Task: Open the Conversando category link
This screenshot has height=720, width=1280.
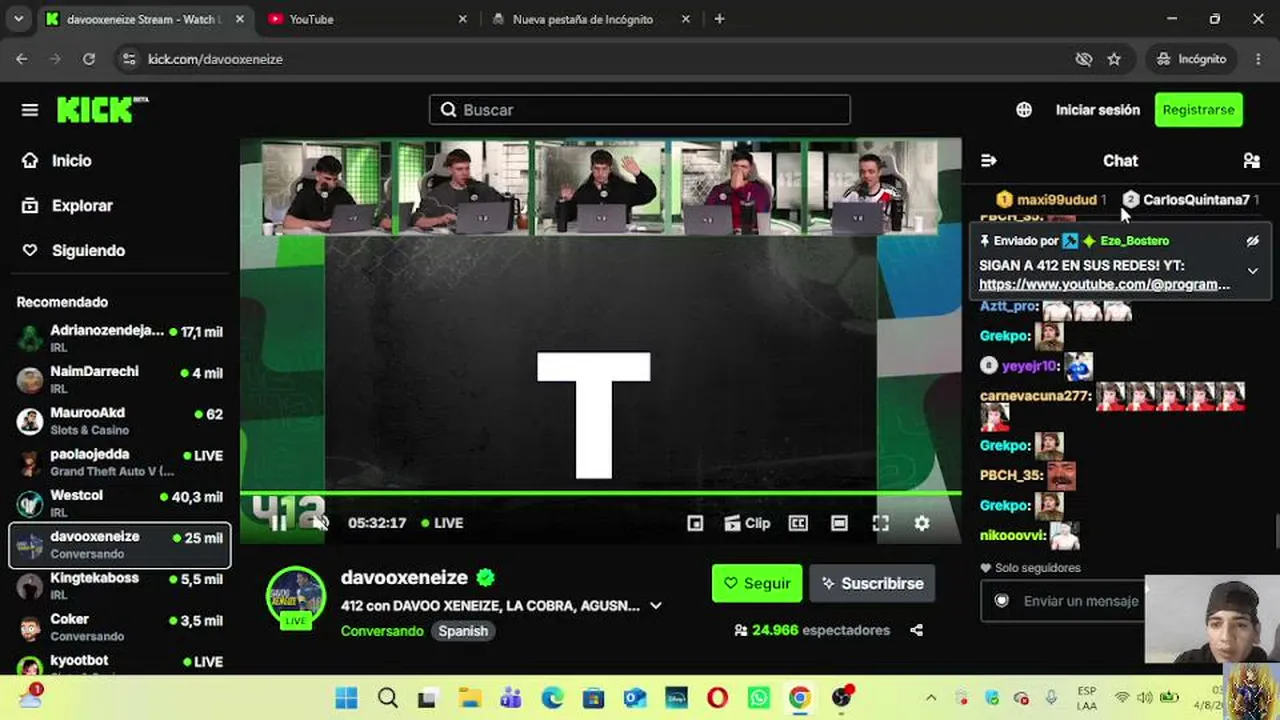Action: pos(382,631)
